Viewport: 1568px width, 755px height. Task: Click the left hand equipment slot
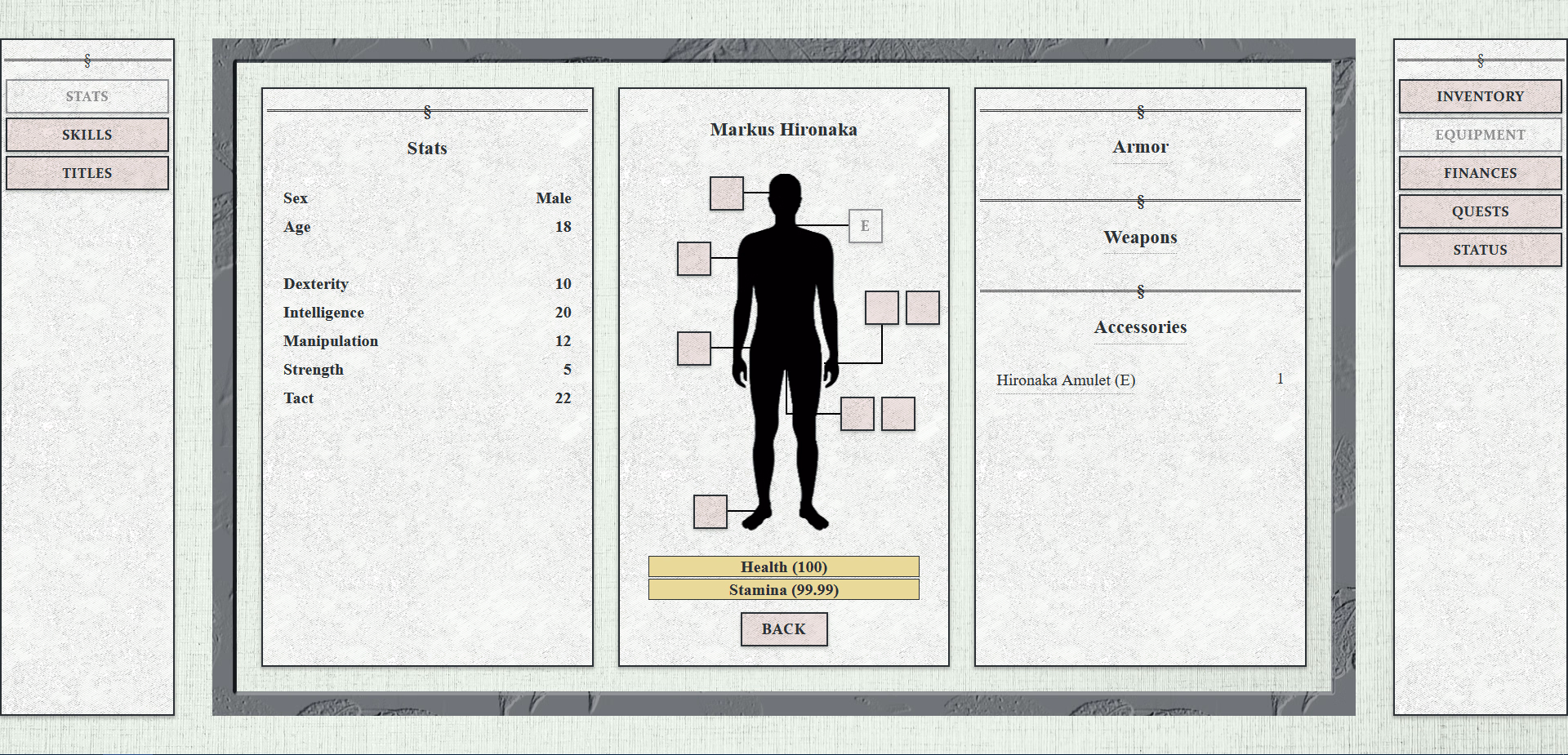694,349
